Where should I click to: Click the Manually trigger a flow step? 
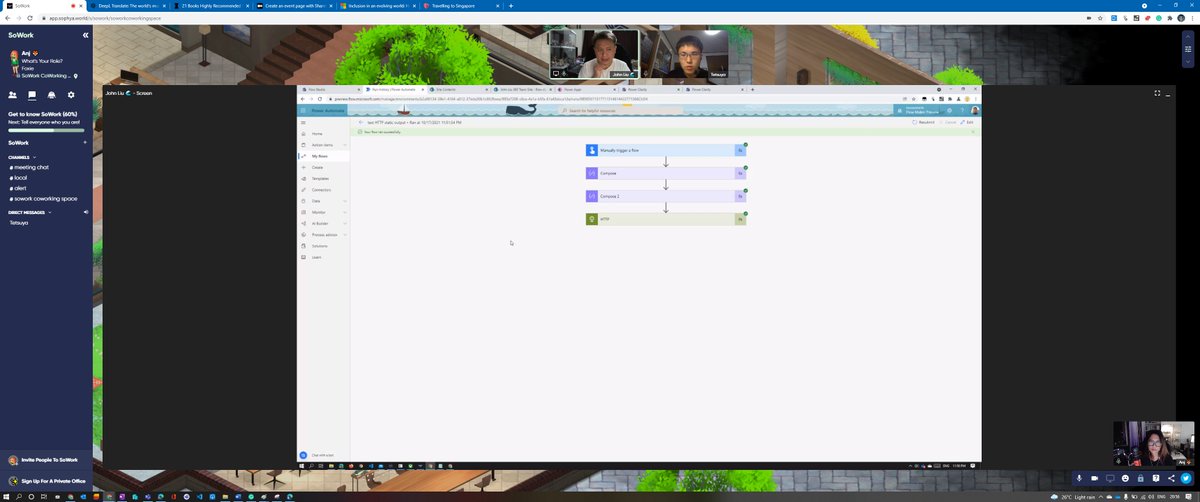pos(666,150)
